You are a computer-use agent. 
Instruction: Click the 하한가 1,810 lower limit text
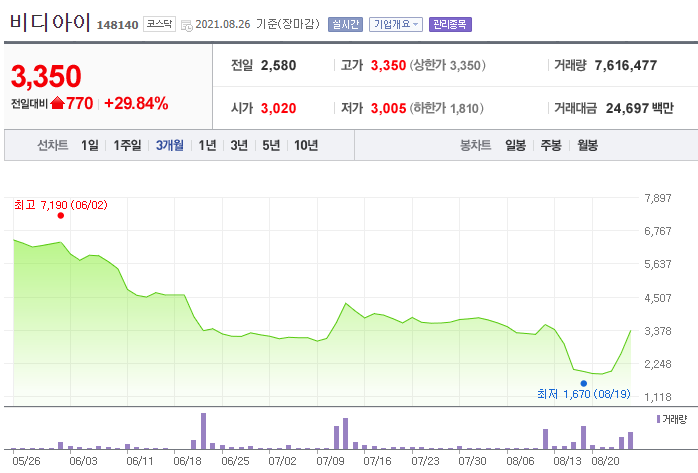click(x=446, y=108)
